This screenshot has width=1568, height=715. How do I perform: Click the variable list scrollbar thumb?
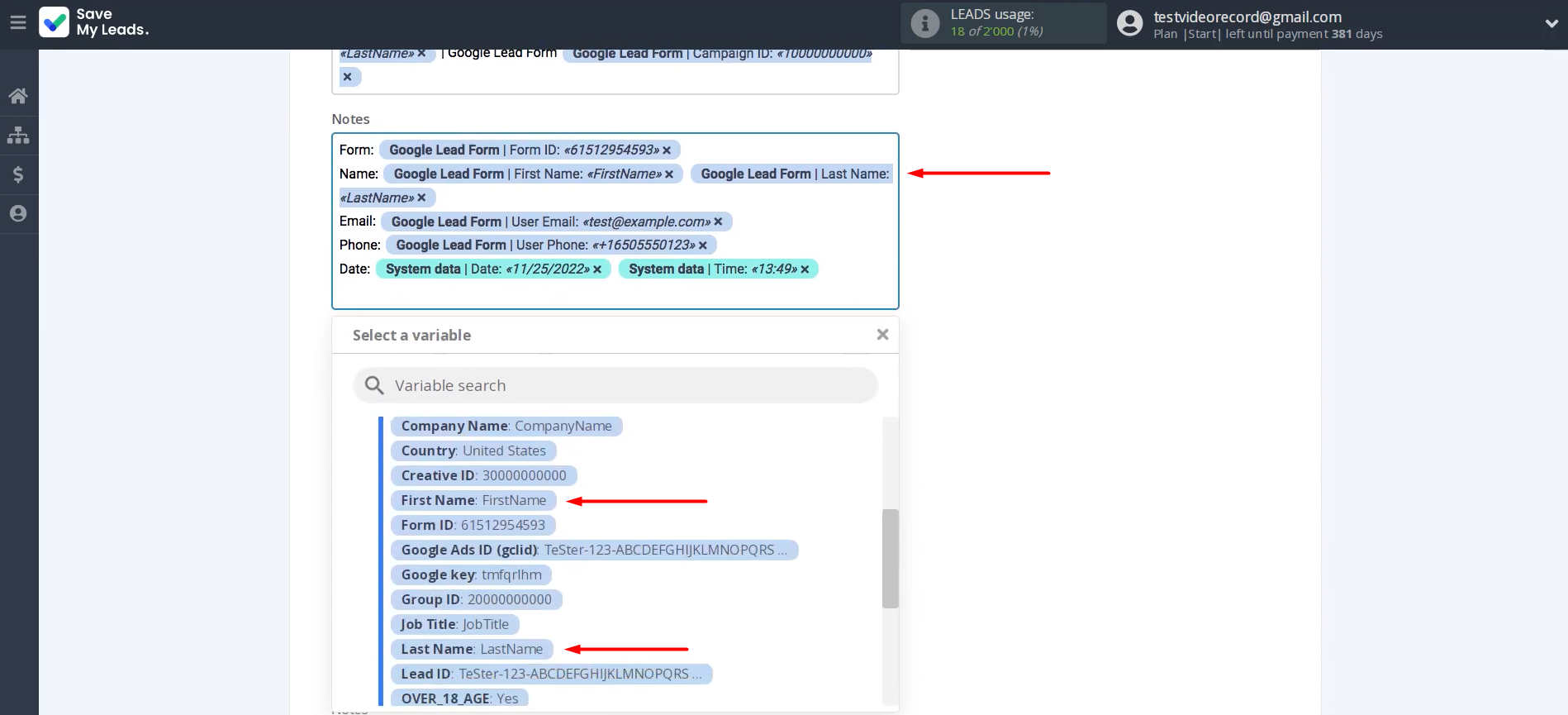[x=890, y=559]
